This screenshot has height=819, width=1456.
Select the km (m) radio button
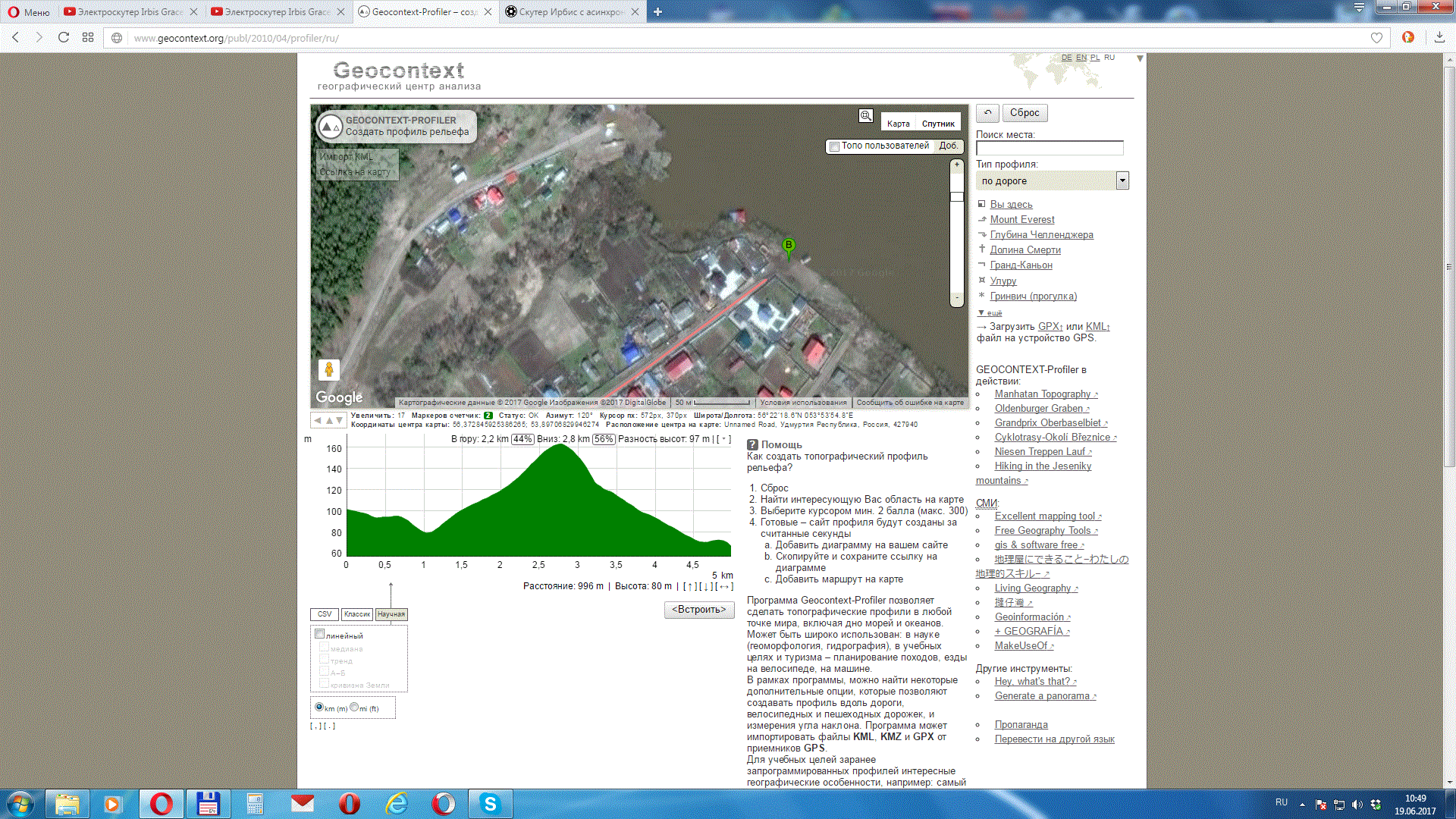319,707
